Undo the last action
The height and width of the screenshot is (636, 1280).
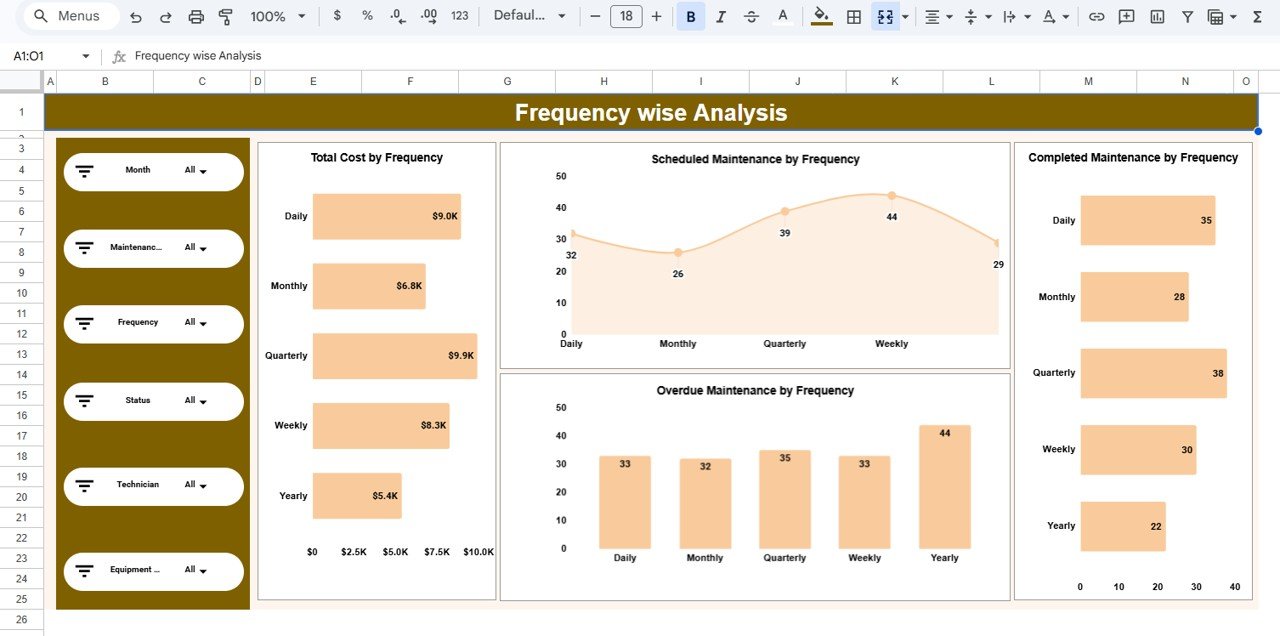pyautogui.click(x=136, y=16)
